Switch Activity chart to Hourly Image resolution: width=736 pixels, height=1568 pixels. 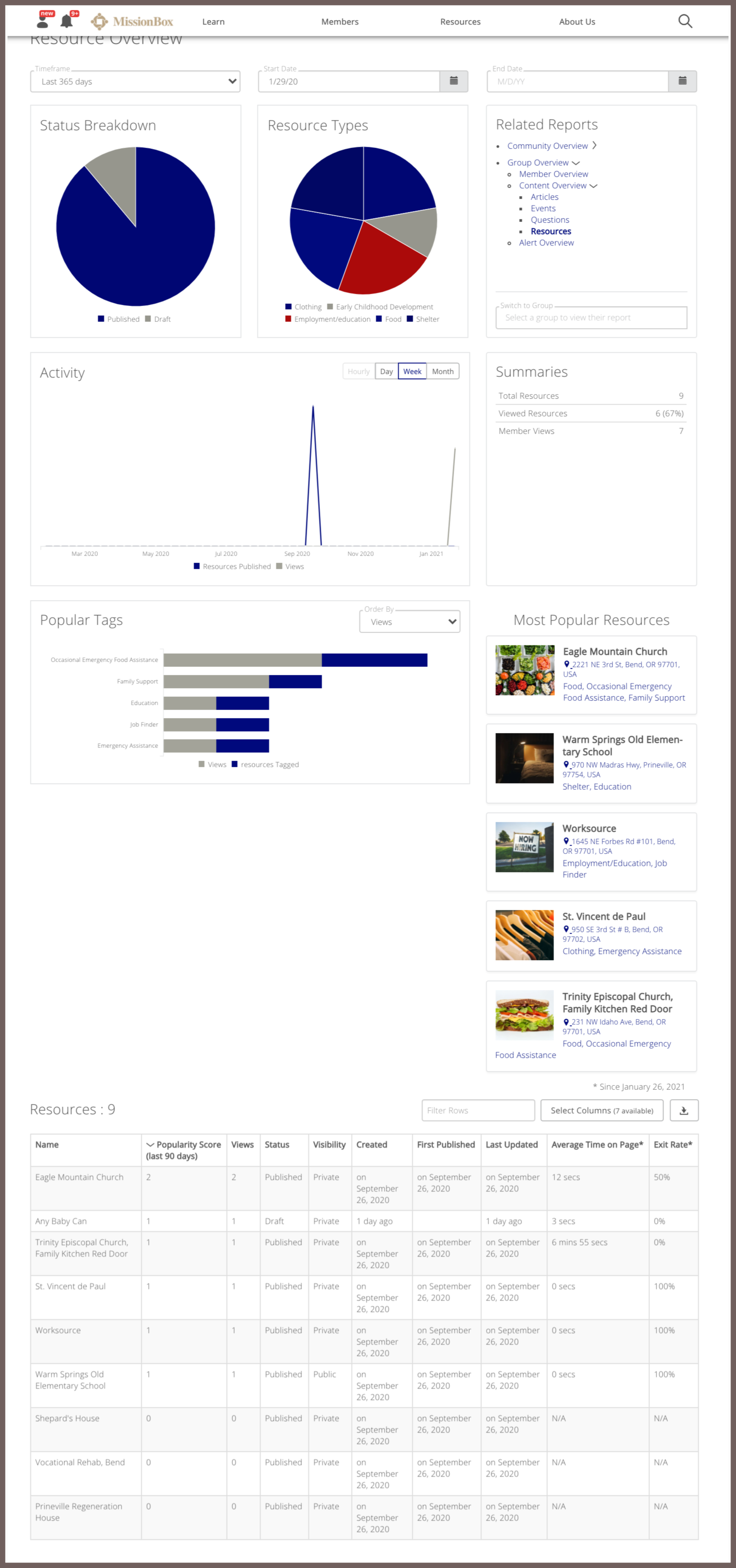click(x=359, y=371)
